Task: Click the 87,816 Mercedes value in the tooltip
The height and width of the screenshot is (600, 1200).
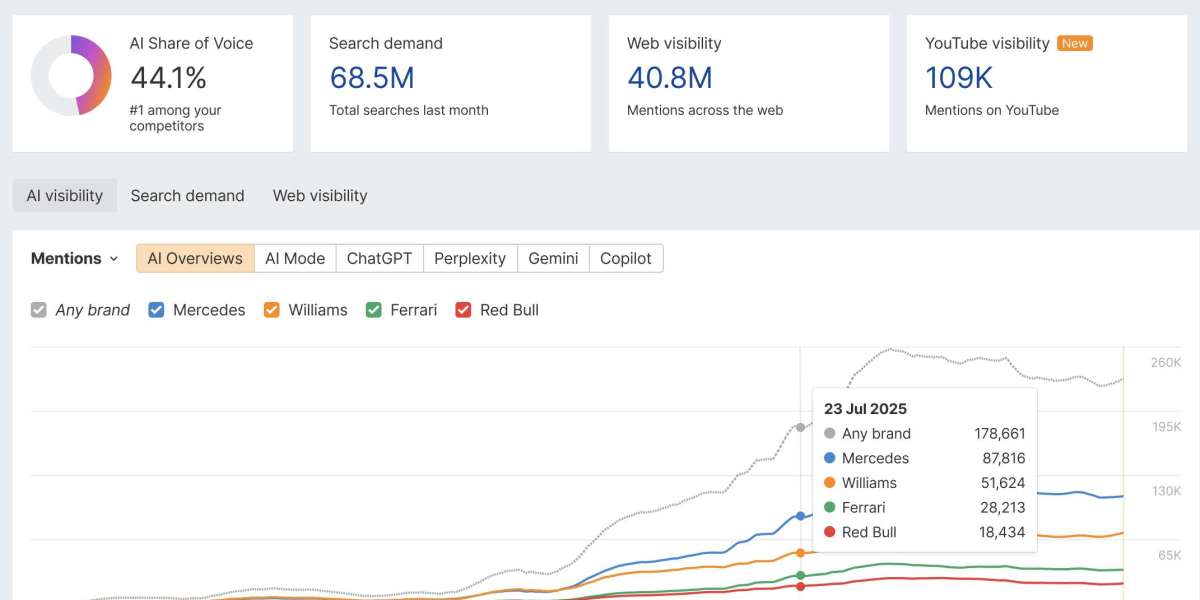Action: (x=1004, y=459)
